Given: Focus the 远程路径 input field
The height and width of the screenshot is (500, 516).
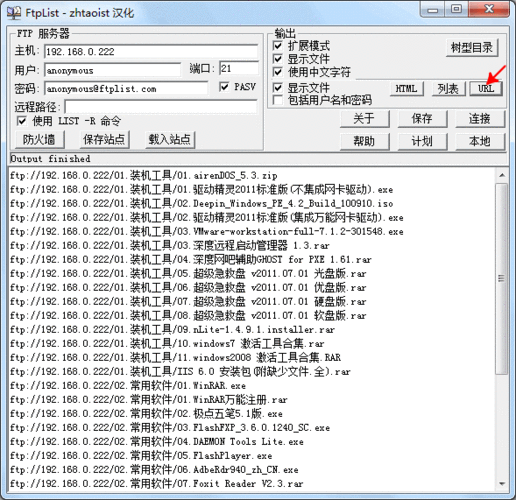Looking at the screenshot, I should click(x=161, y=107).
